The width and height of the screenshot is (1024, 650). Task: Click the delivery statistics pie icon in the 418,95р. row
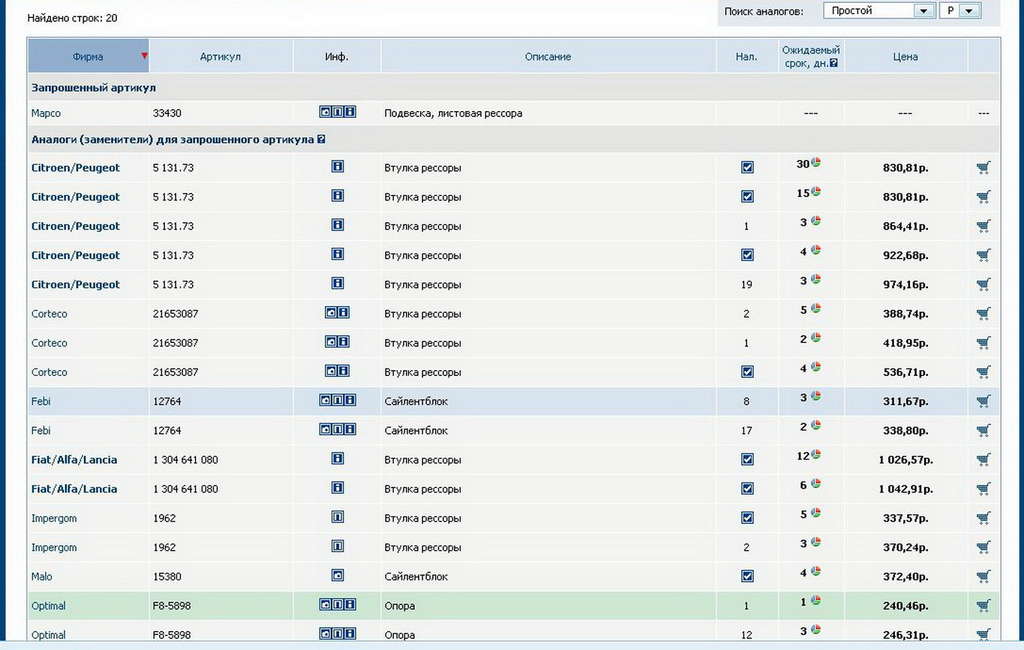(816, 338)
